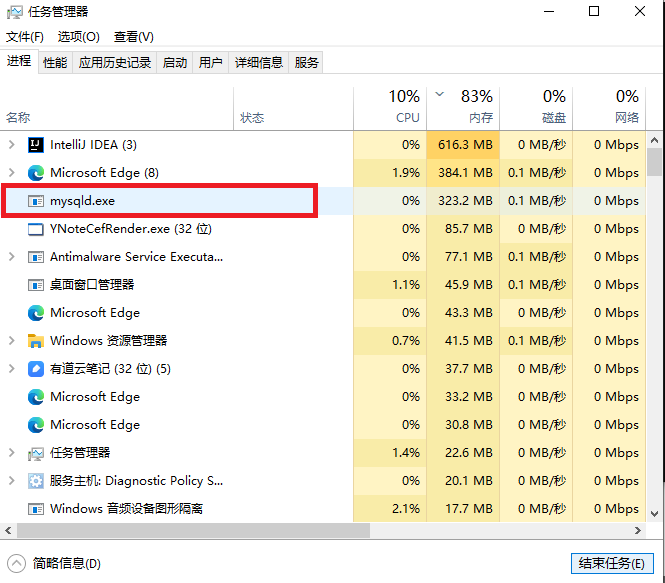Expand the Windows 资源管理器 group
The height and width of the screenshot is (583, 665).
click(12, 341)
